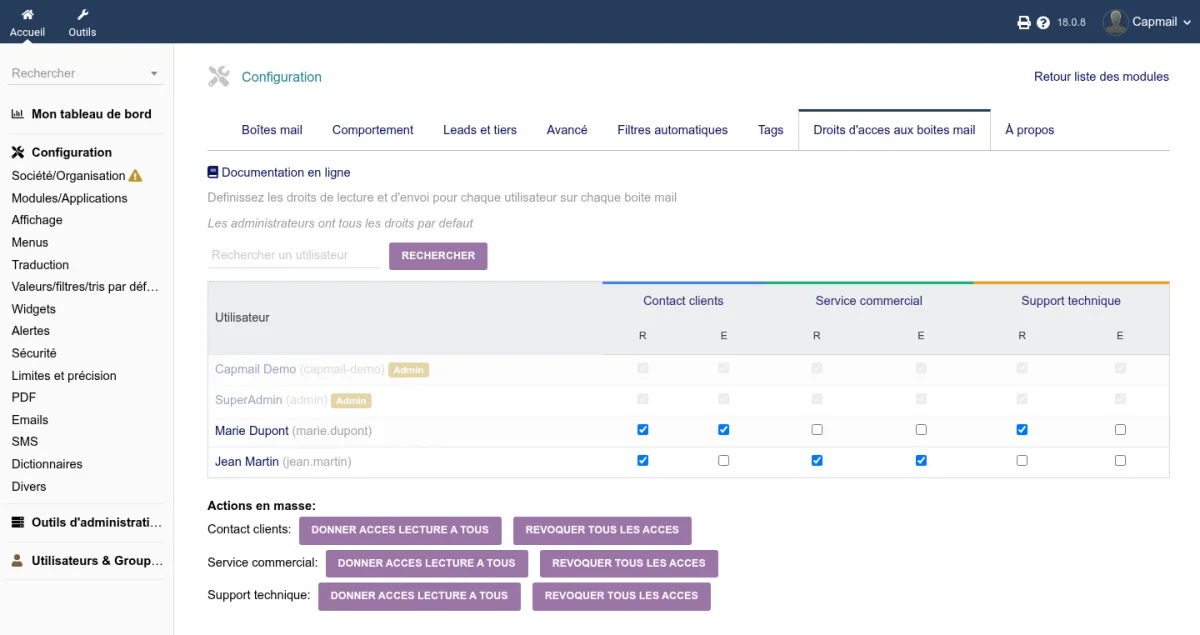The width and height of the screenshot is (1200, 635).
Task: Enable Marie Dupont's Service commercial R checkbox
Action: [817, 430]
